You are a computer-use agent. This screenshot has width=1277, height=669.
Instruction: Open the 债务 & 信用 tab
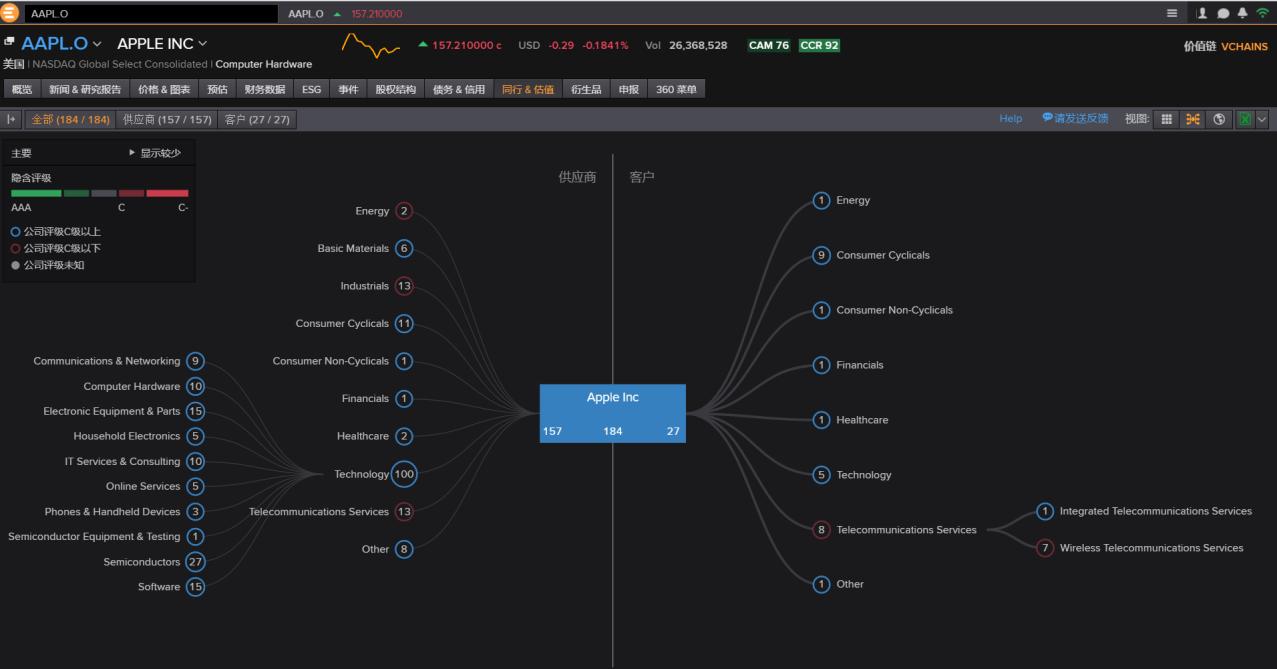pyautogui.click(x=459, y=89)
